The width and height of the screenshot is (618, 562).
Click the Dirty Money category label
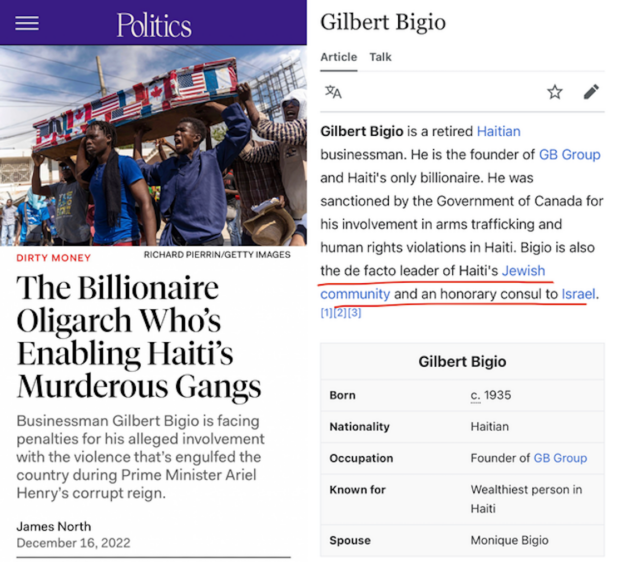click(x=52, y=257)
